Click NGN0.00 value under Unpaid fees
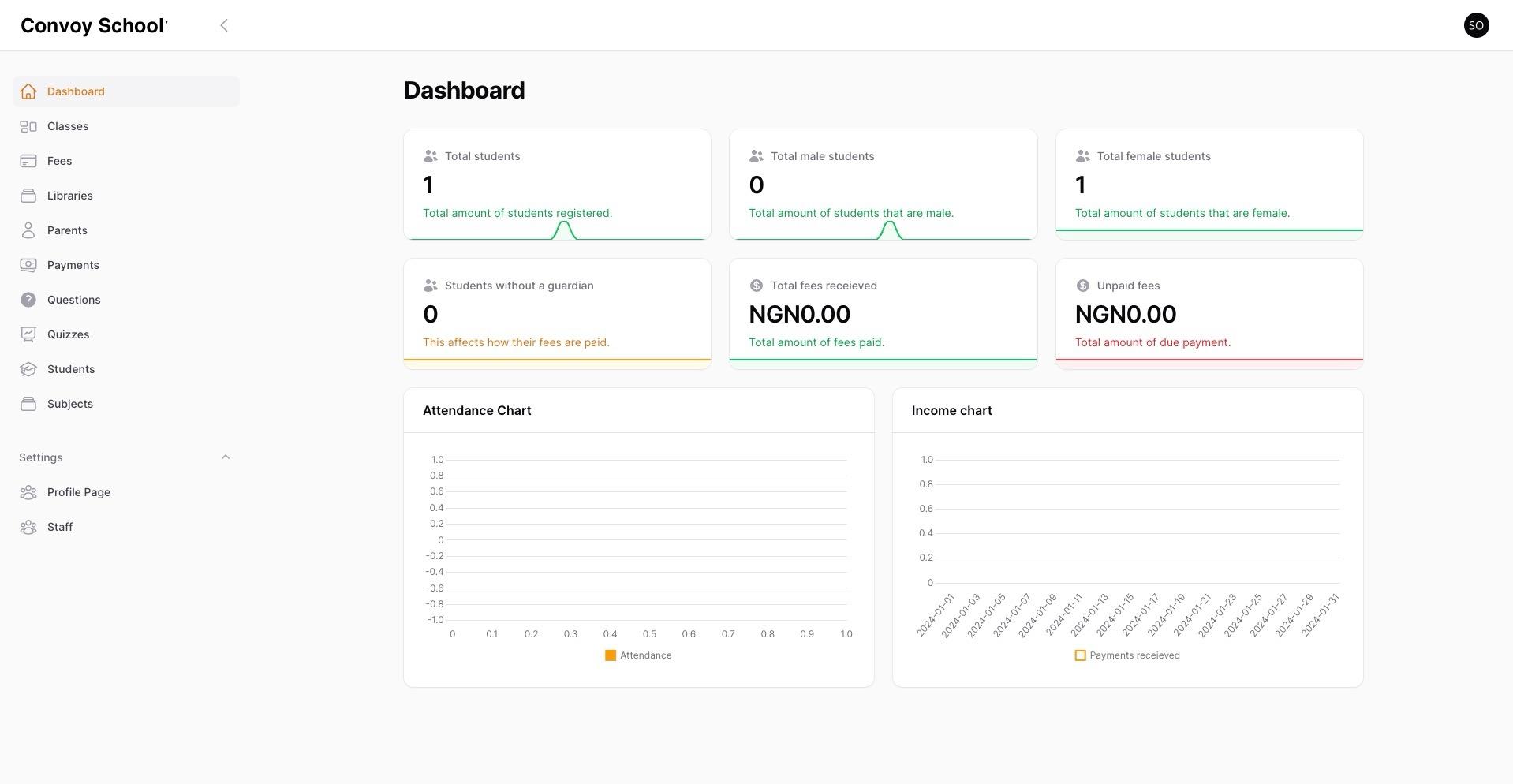This screenshot has width=1513, height=784. (x=1126, y=315)
